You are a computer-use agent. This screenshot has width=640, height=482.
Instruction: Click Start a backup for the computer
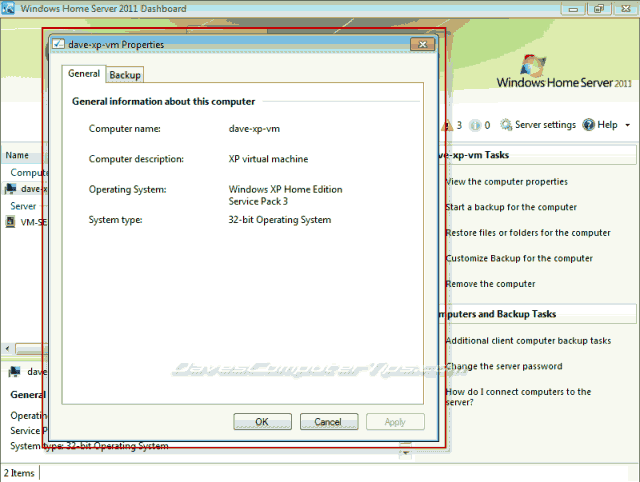point(511,207)
